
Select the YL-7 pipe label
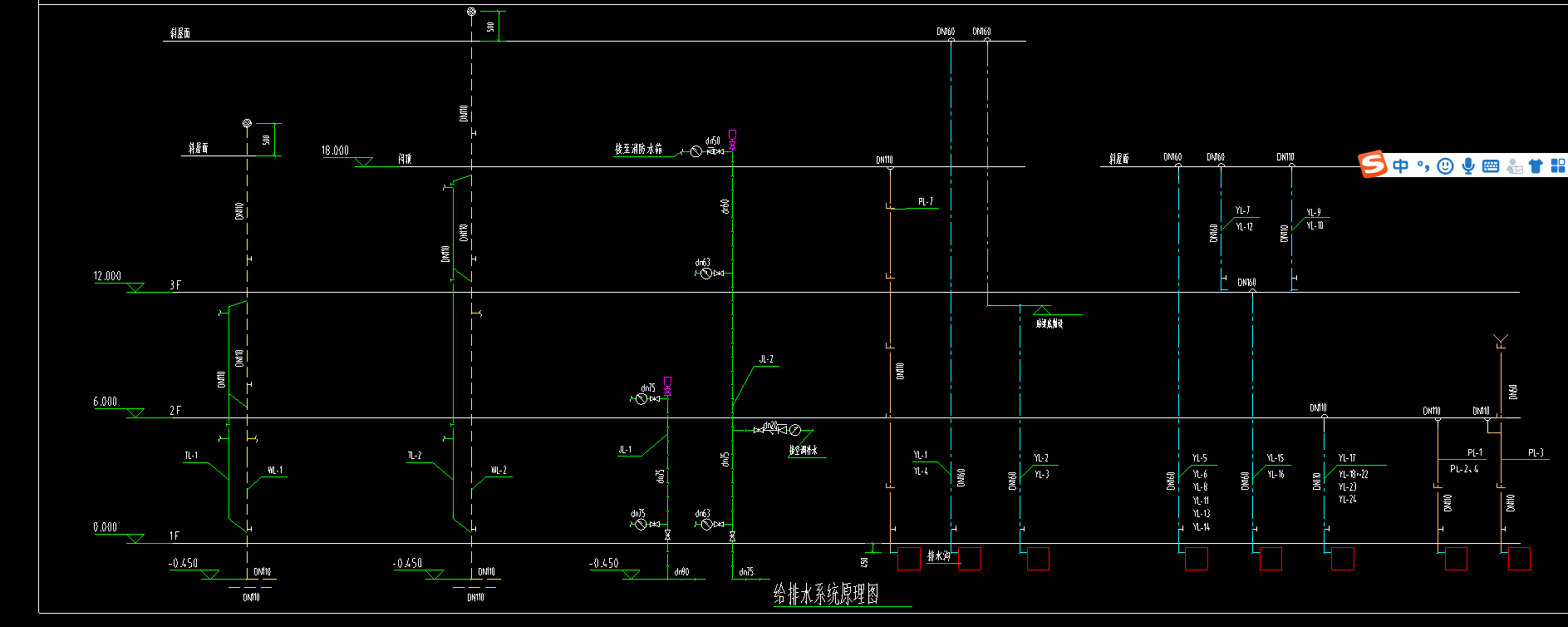(x=1242, y=211)
